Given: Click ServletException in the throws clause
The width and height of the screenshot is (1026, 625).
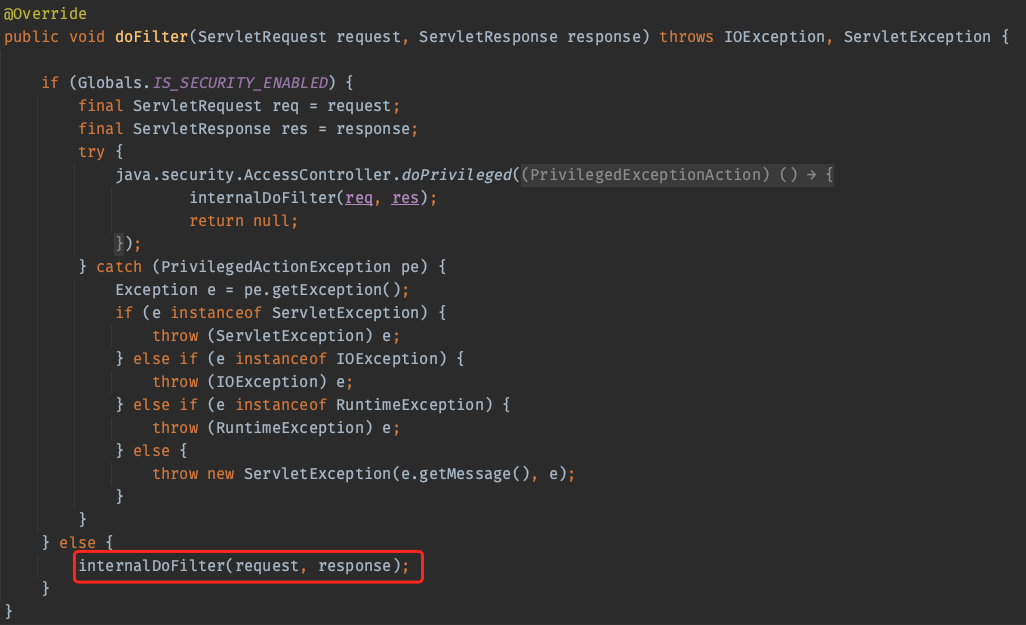Looking at the screenshot, I should (917, 37).
